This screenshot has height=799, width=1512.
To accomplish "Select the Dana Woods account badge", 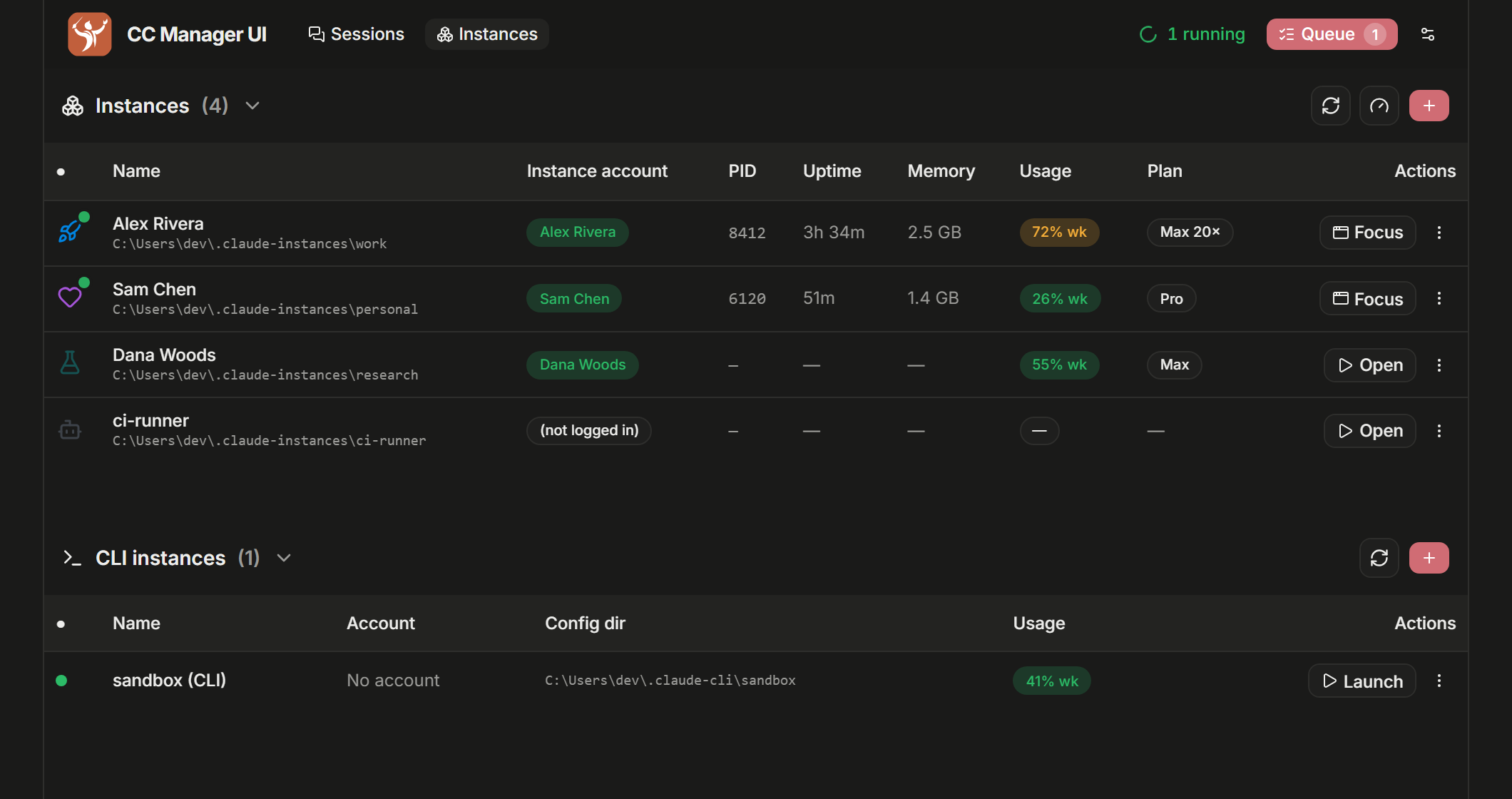I will [x=583, y=365].
